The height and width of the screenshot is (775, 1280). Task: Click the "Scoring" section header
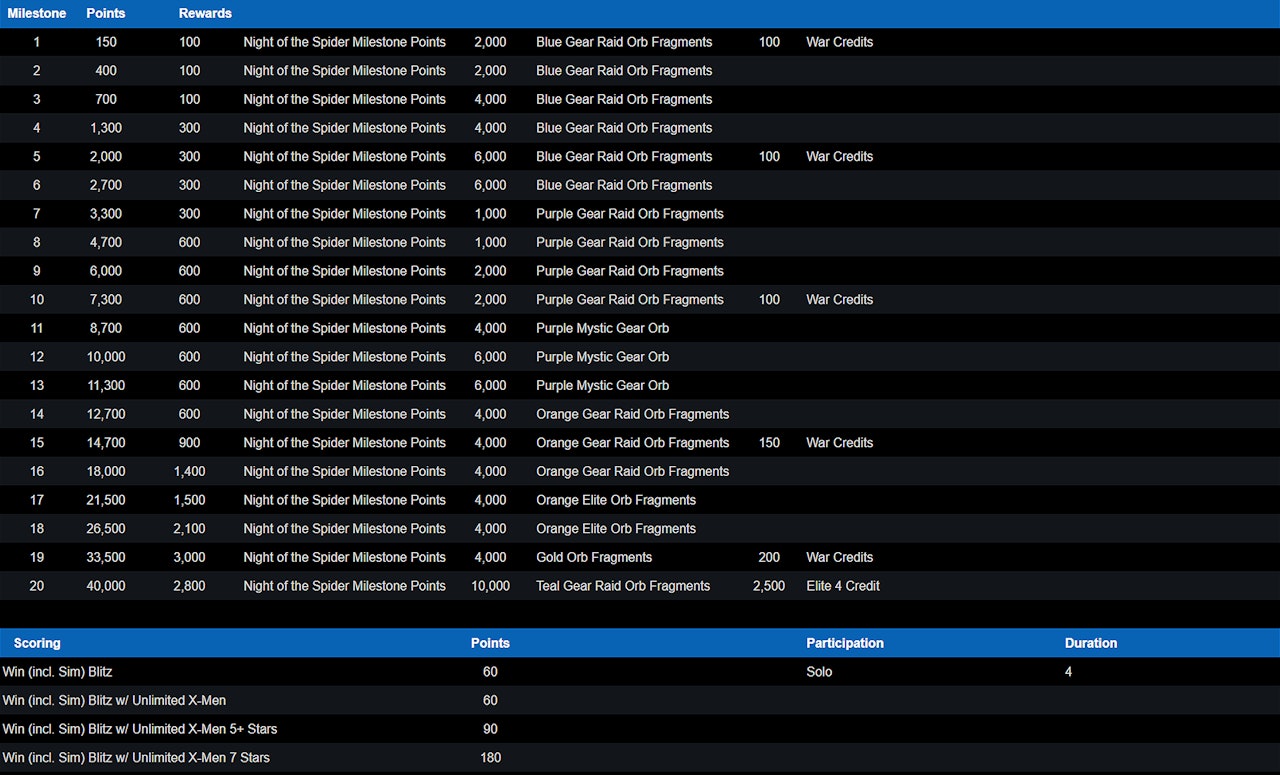pyautogui.click(x=37, y=643)
